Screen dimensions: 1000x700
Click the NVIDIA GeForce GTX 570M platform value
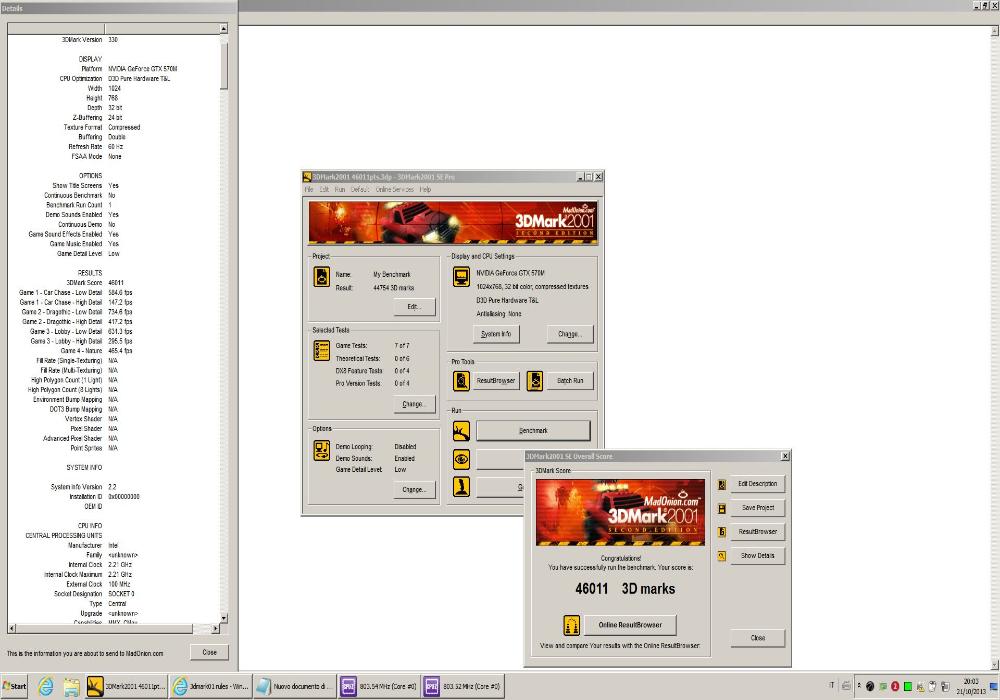coord(143,69)
